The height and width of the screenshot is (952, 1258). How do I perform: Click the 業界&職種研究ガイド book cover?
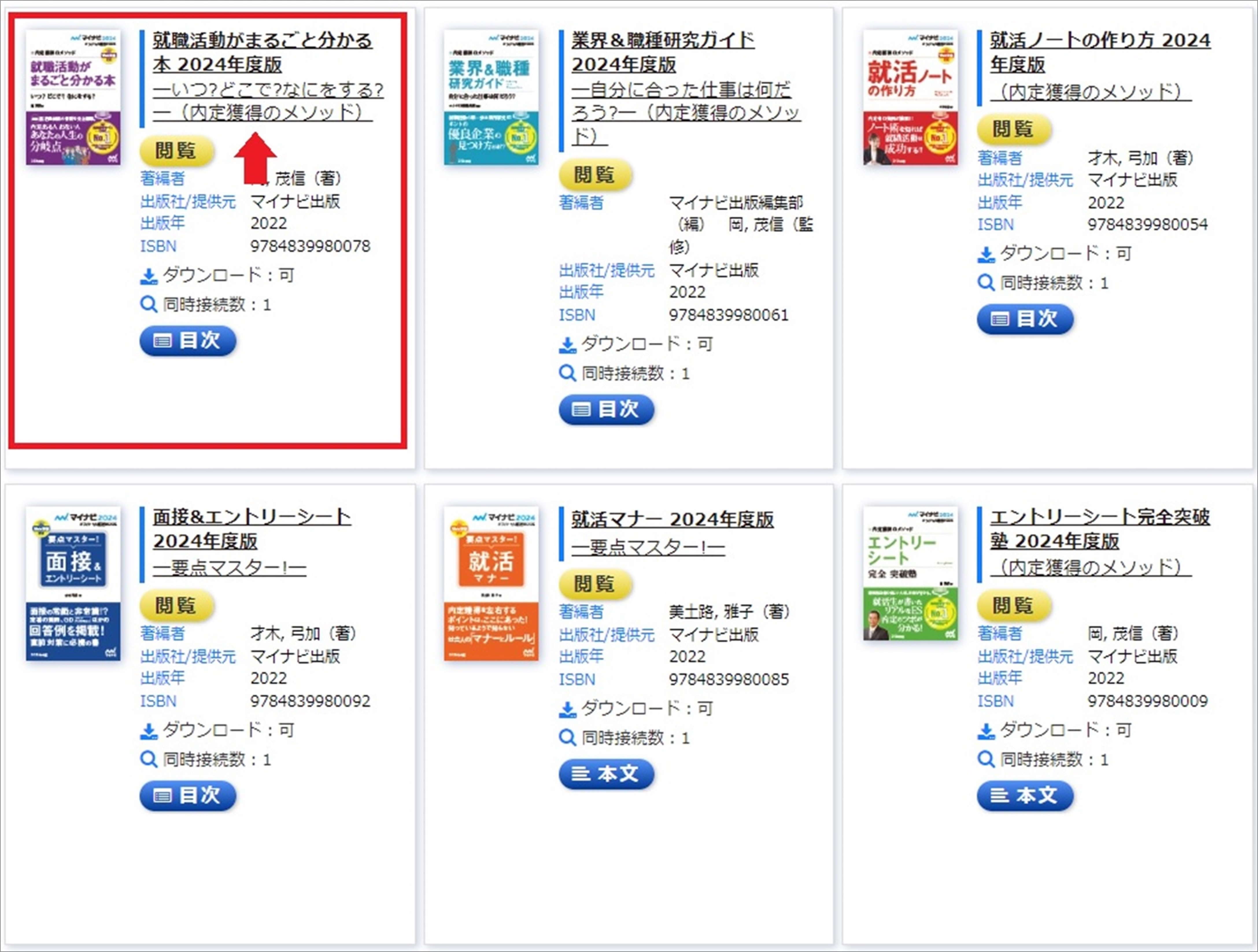pos(491,97)
